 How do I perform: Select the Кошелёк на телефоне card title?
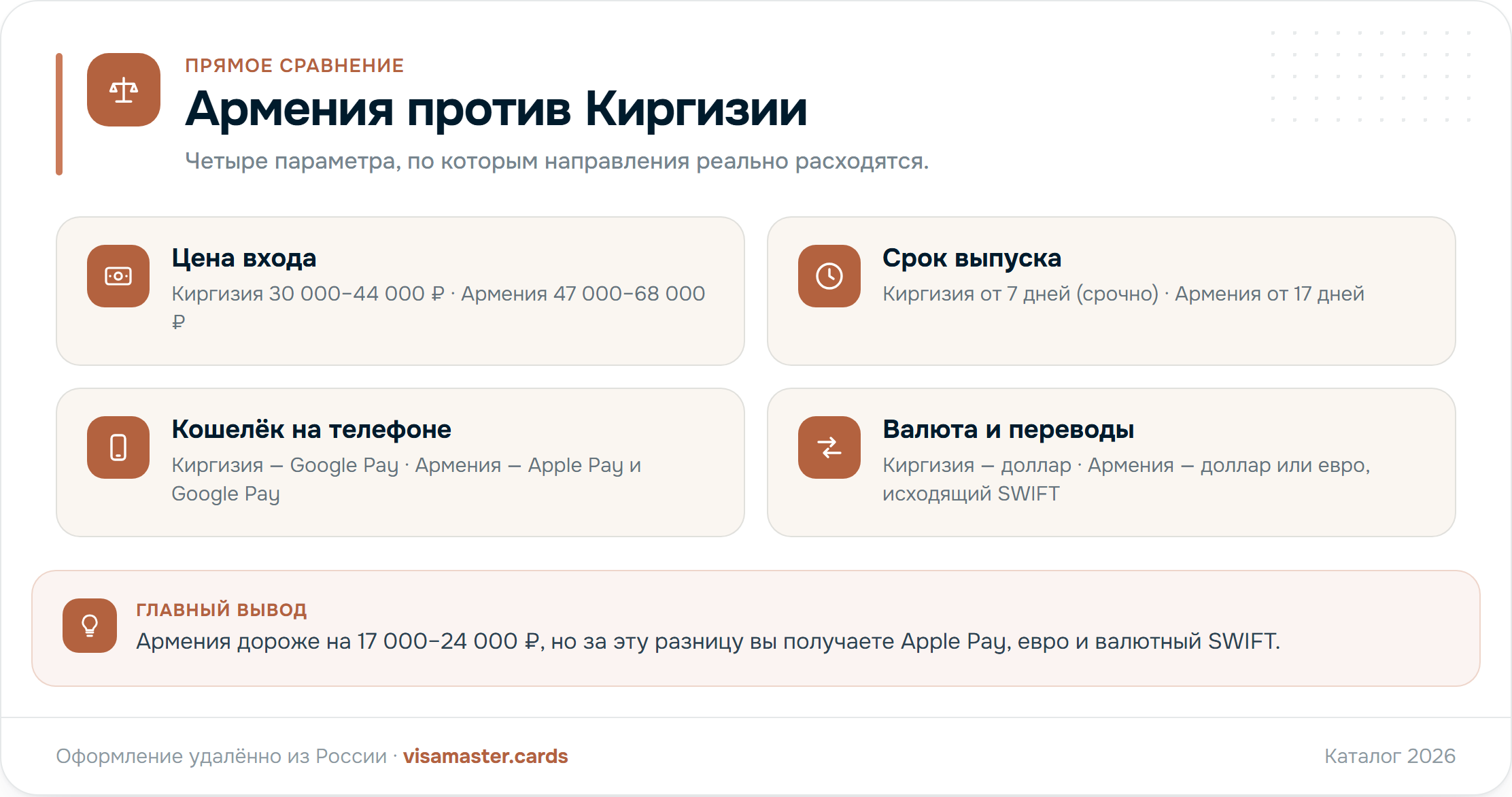tap(311, 430)
